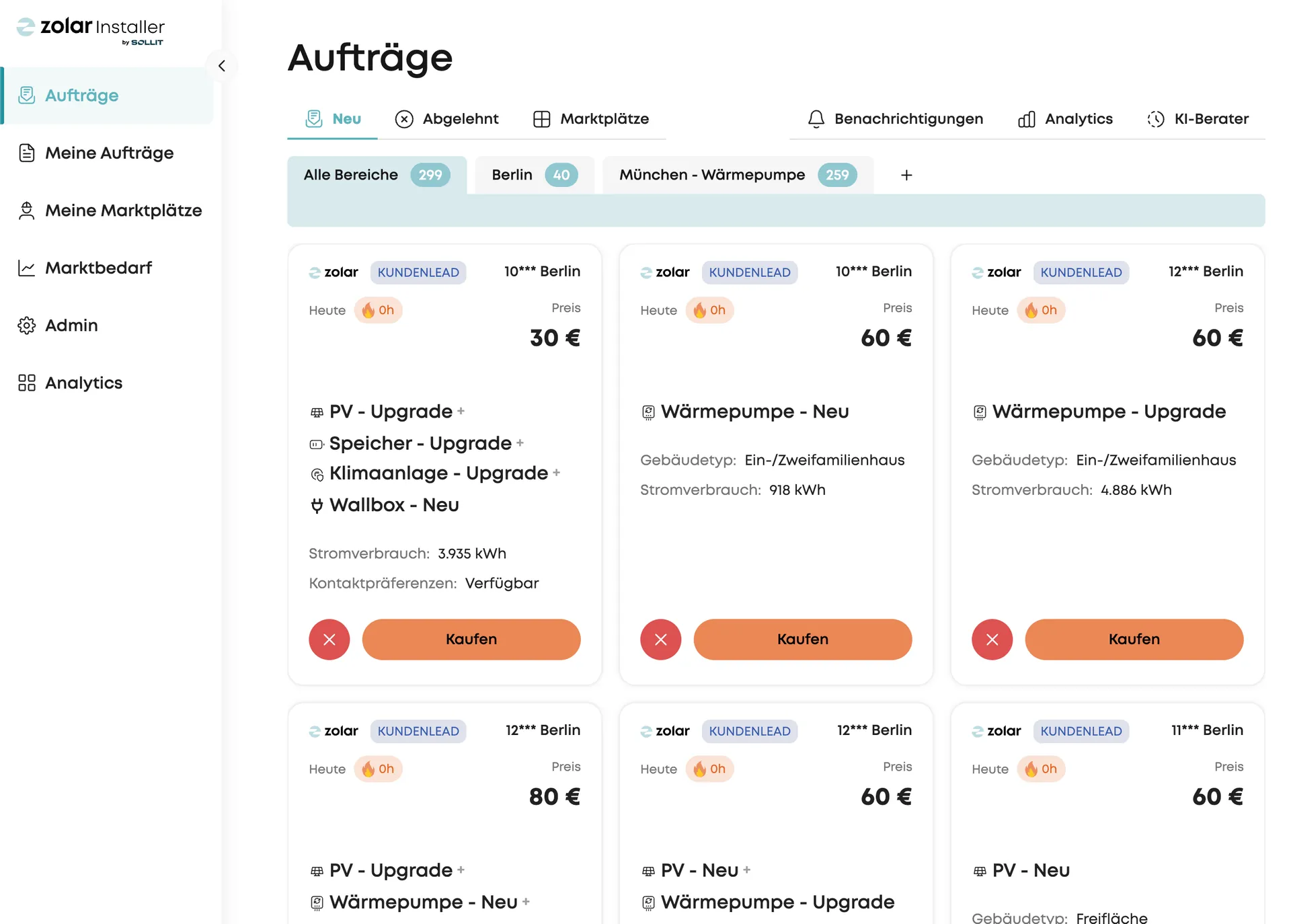The height and width of the screenshot is (924, 1291).
Task: Expand Speicher - Upgrade plus sign
Action: pyautogui.click(x=520, y=443)
